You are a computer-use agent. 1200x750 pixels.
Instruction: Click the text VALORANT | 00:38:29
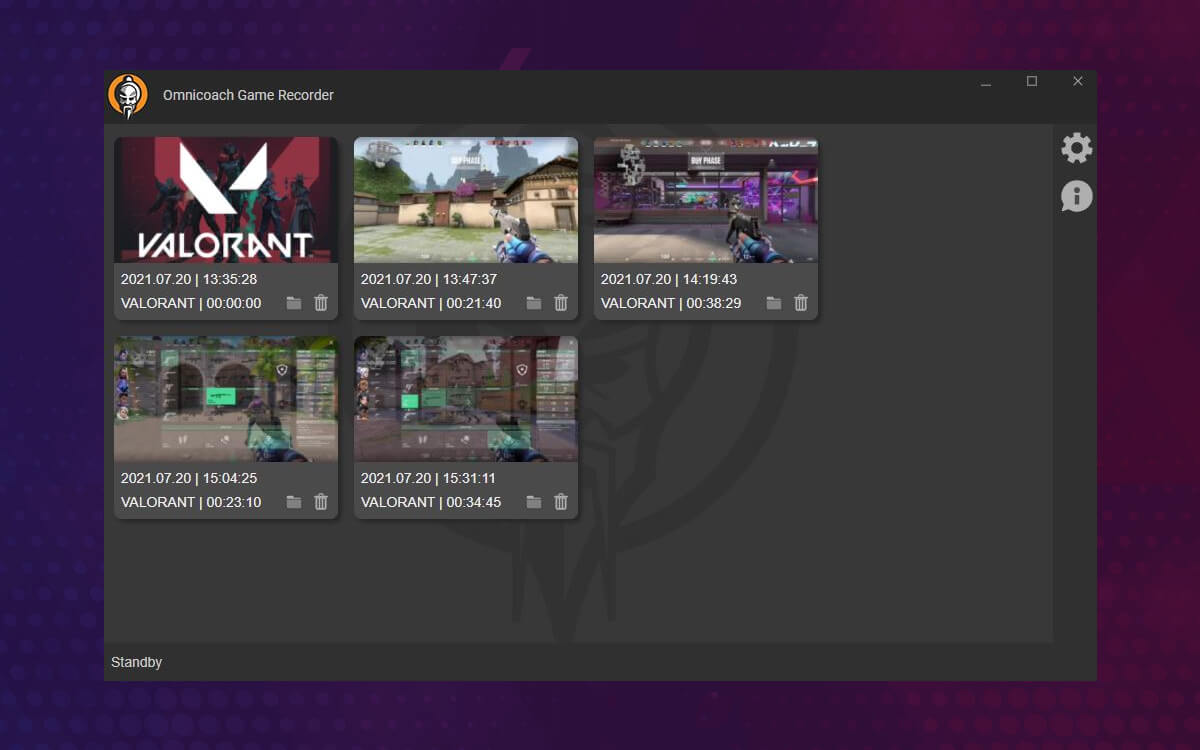(671, 303)
